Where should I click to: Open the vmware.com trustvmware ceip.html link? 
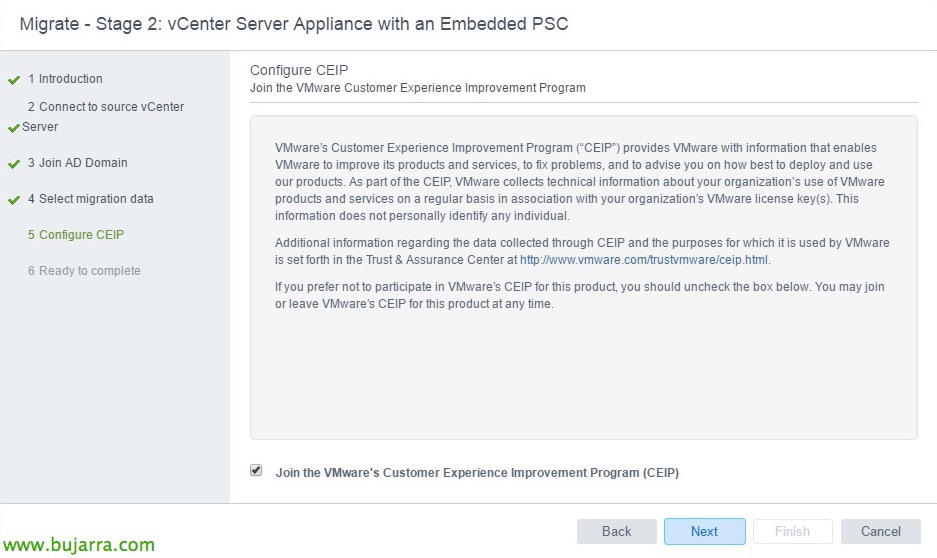coord(644,260)
